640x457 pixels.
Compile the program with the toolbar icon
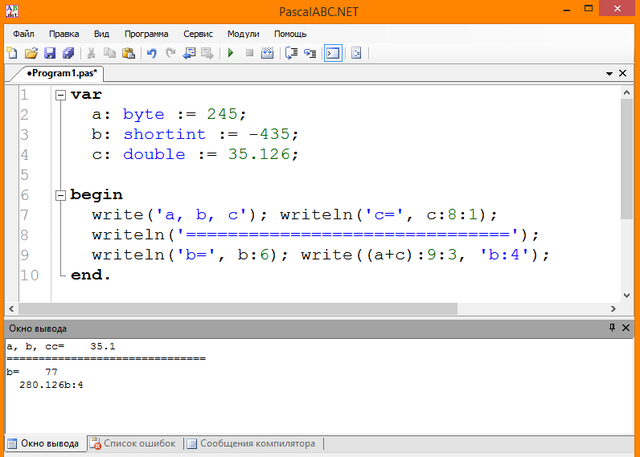(x=267, y=53)
